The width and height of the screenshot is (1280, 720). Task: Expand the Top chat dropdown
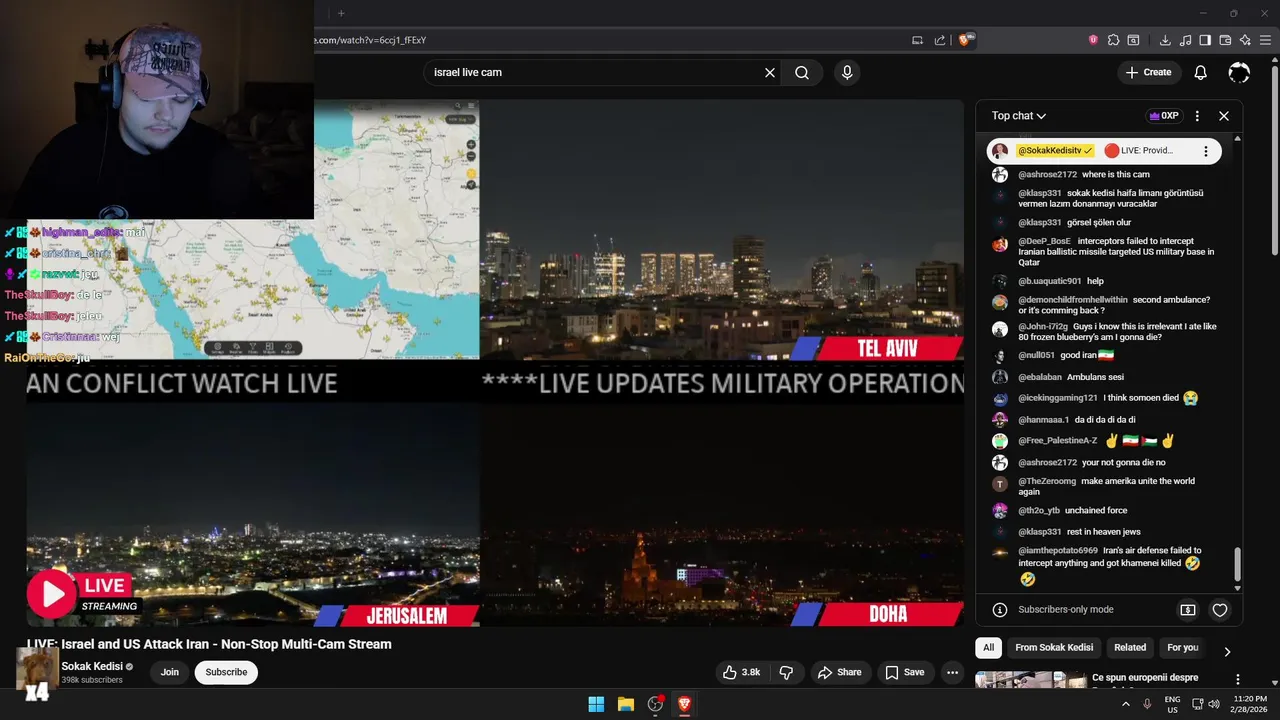tap(1019, 116)
